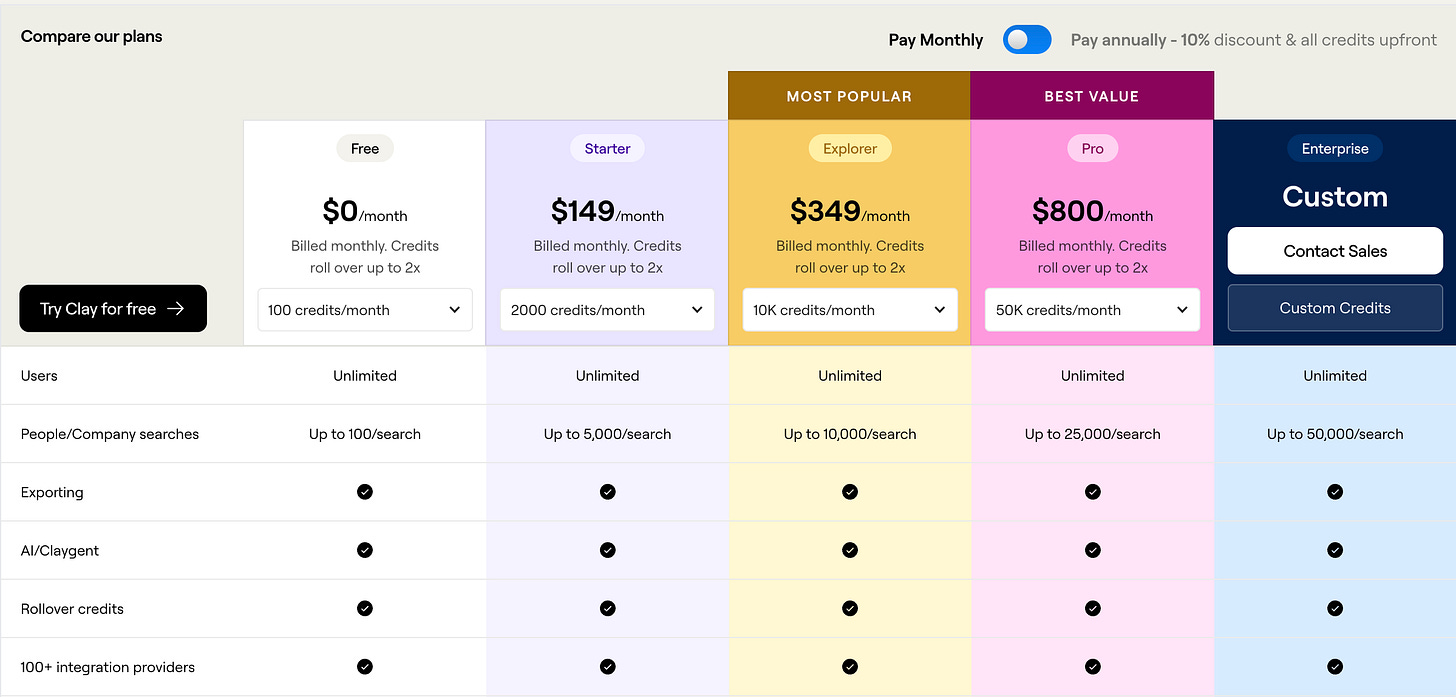Click the Custom Credits button
The image size is (1456, 697).
(x=1335, y=308)
